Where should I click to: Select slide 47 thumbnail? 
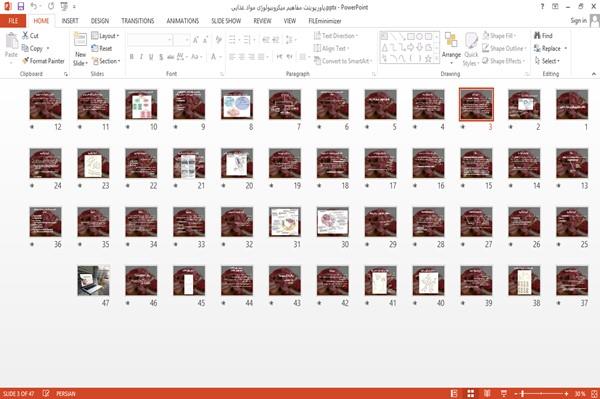[93, 281]
